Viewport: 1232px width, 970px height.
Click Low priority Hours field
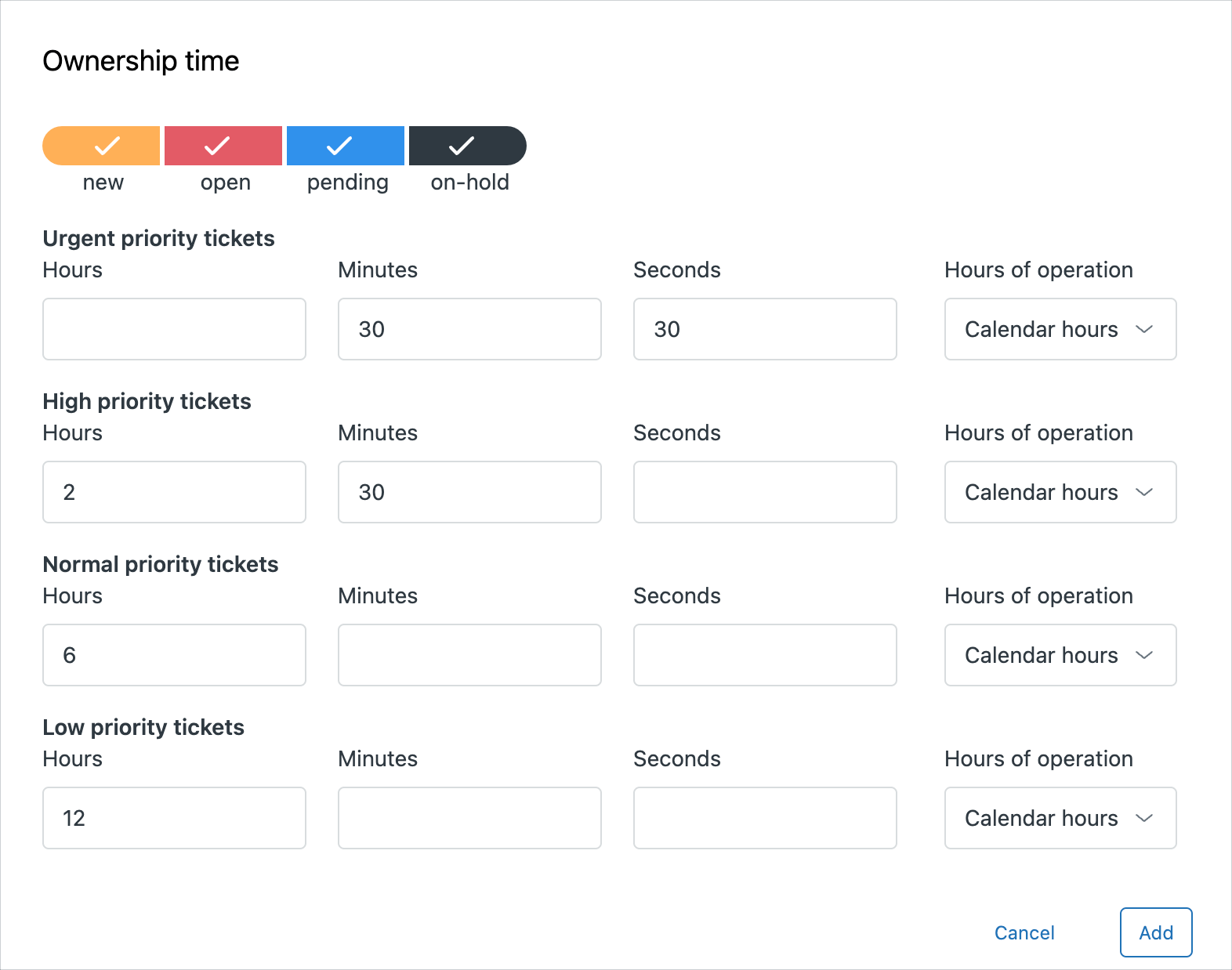(174, 818)
